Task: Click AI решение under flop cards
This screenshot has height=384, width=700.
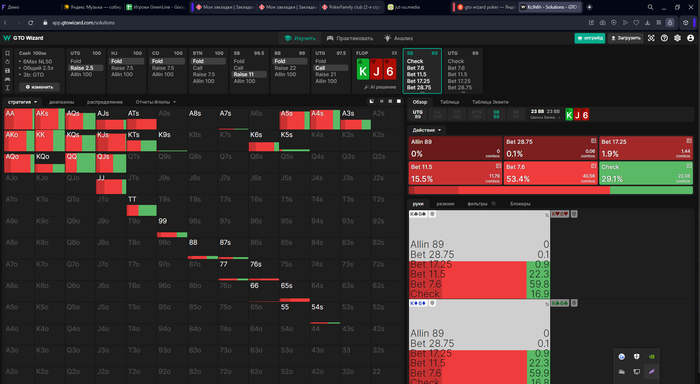Action: pos(380,87)
